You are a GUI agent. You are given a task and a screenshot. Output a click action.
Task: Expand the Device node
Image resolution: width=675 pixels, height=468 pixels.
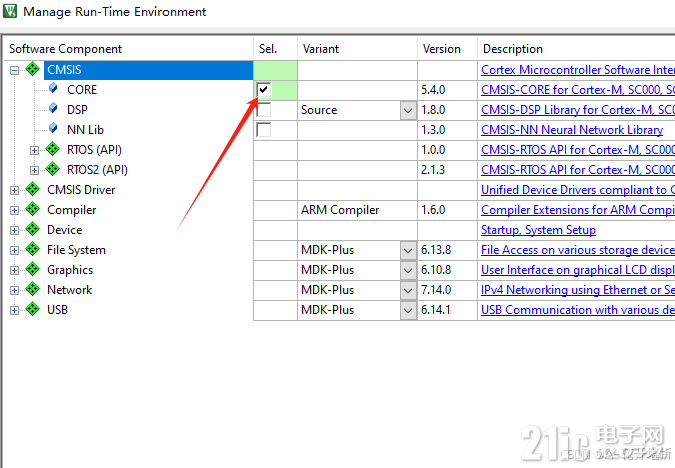click(x=14, y=230)
